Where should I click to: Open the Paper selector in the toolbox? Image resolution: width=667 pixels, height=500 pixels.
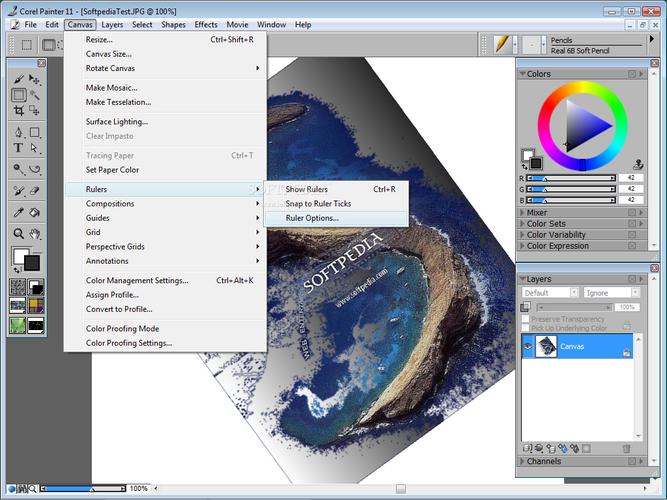[18, 287]
